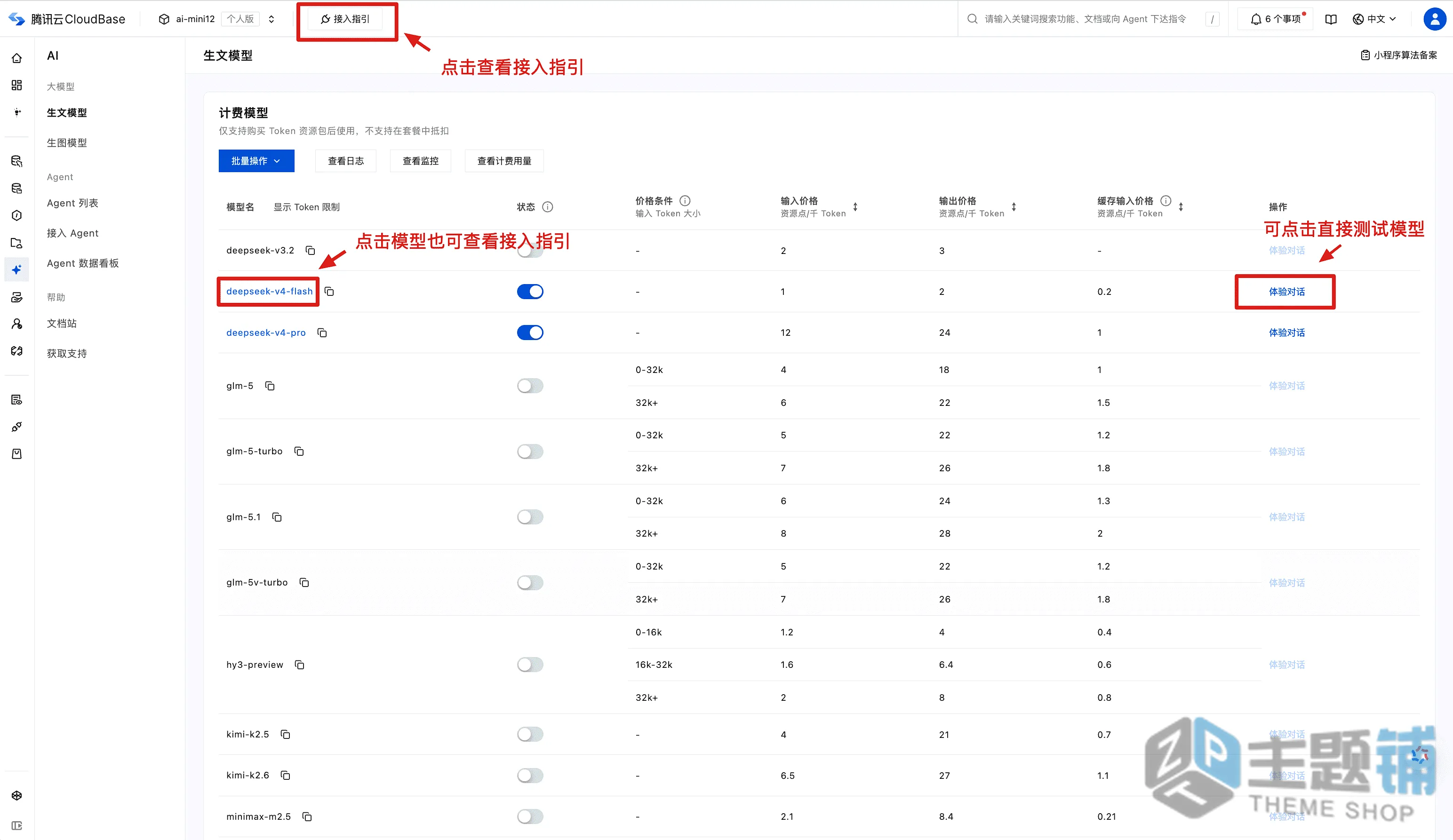
Task: Switch environment via ai-mini12 selector arrows
Action: [271, 19]
